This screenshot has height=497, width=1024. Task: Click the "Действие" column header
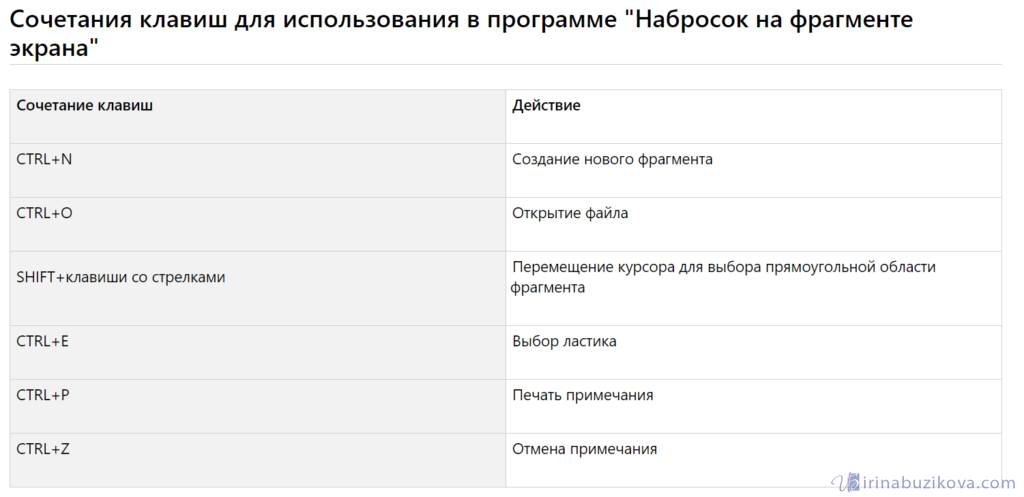click(547, 105)
